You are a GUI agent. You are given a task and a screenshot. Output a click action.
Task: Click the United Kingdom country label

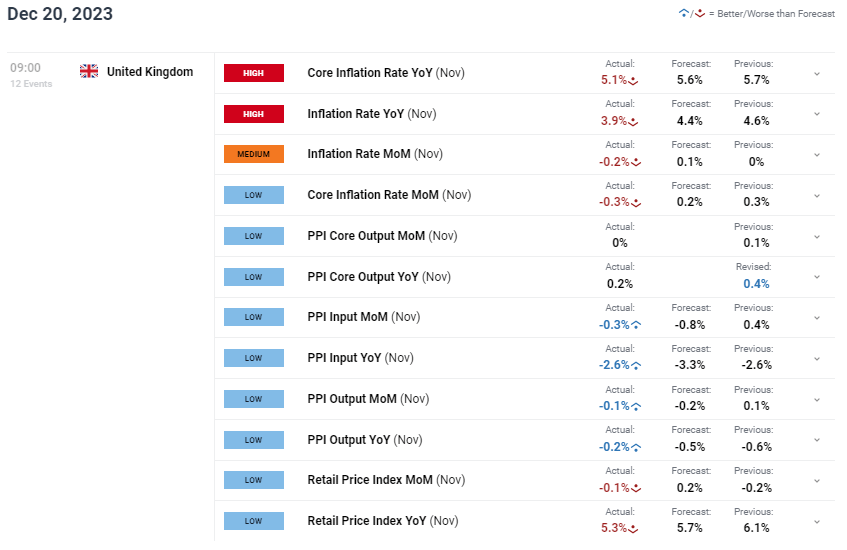tap(150, 72)
